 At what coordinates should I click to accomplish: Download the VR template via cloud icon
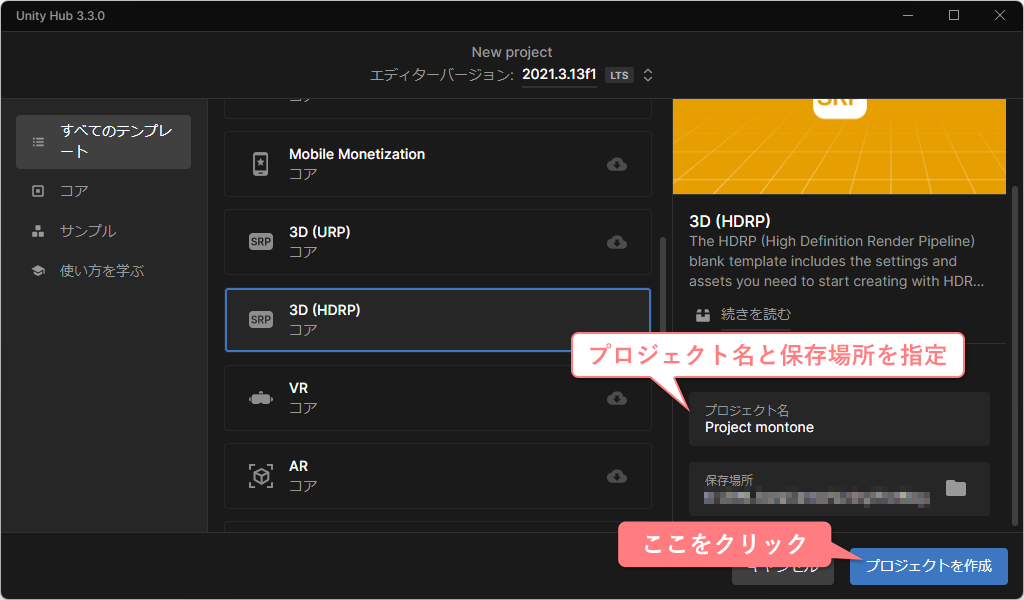click(616, 398)
